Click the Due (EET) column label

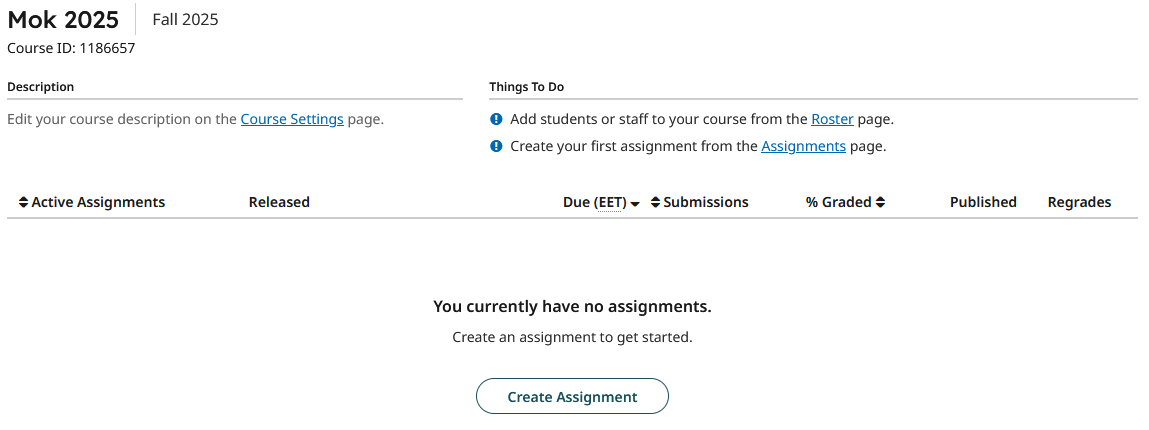pos(594,202)
